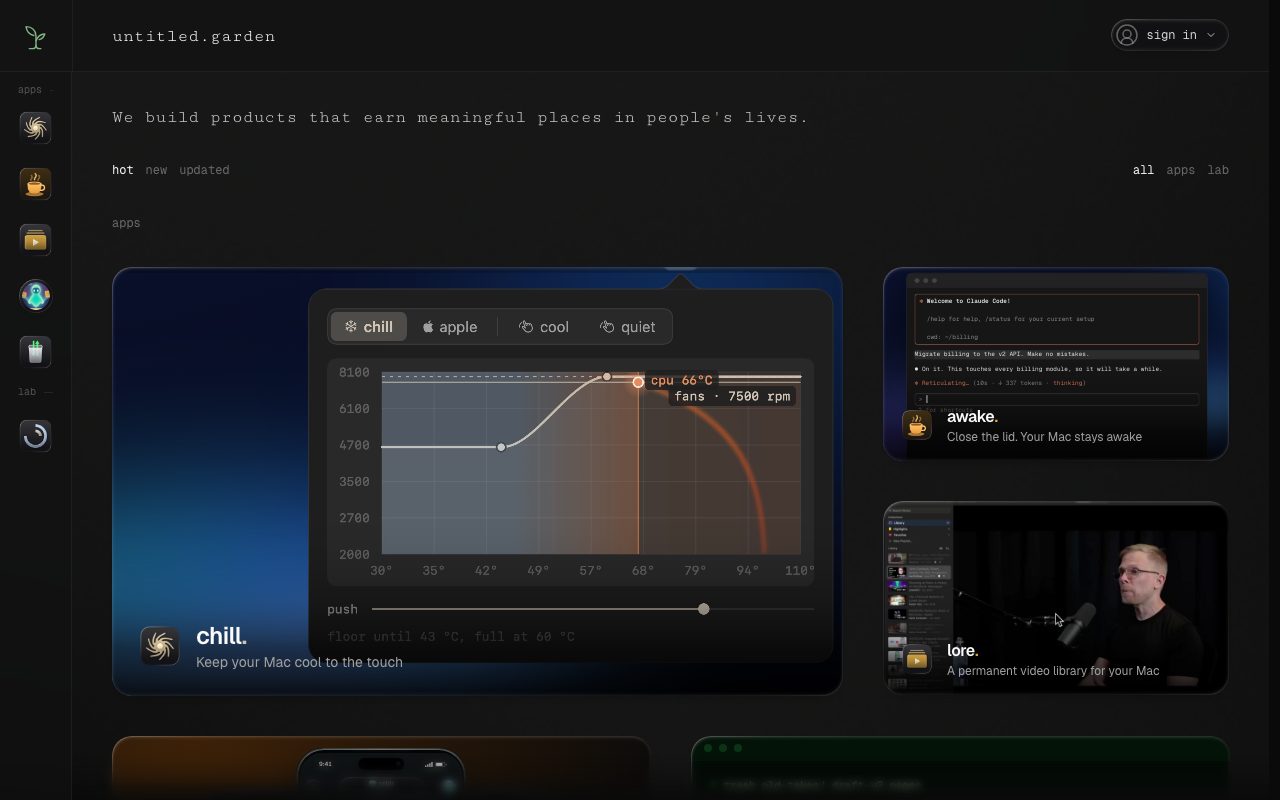Open the awake coffee cup sidebar icon

tap(35, 183)
